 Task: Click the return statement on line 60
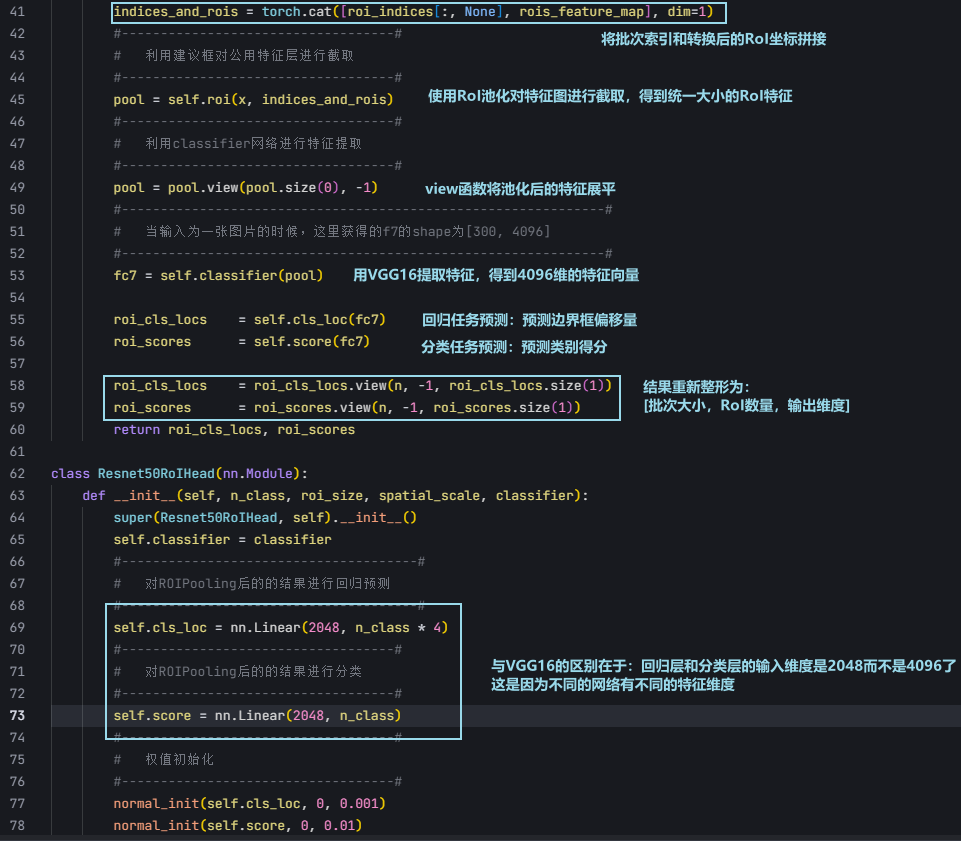click(137, 430)
